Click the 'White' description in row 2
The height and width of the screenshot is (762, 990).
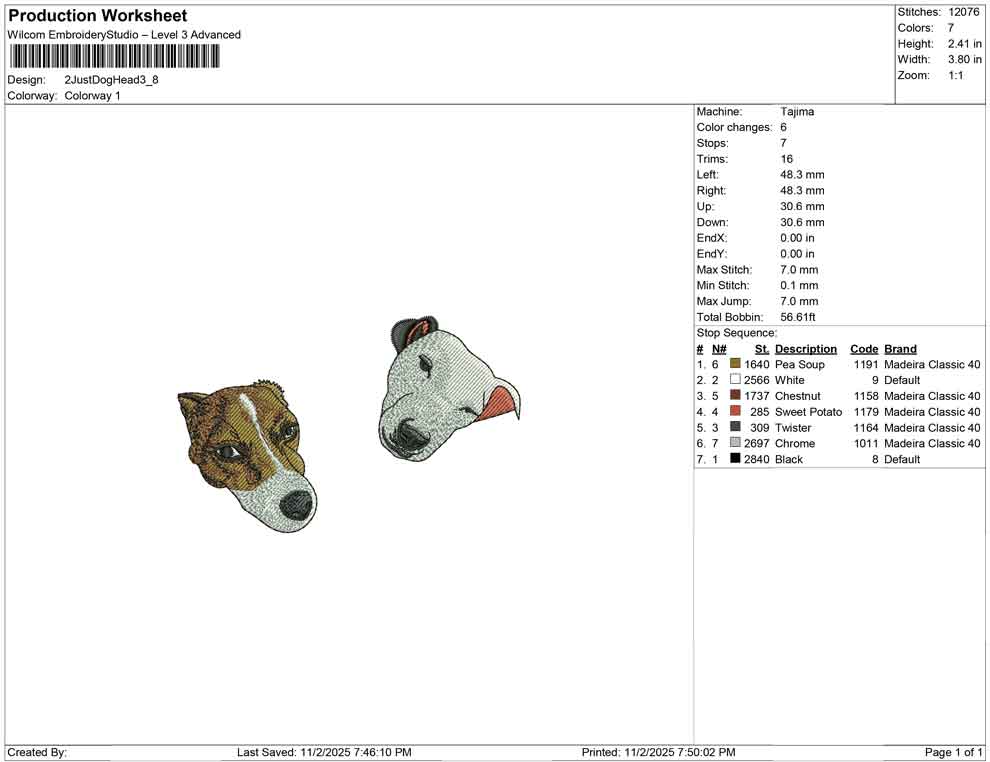click(789, 380)
